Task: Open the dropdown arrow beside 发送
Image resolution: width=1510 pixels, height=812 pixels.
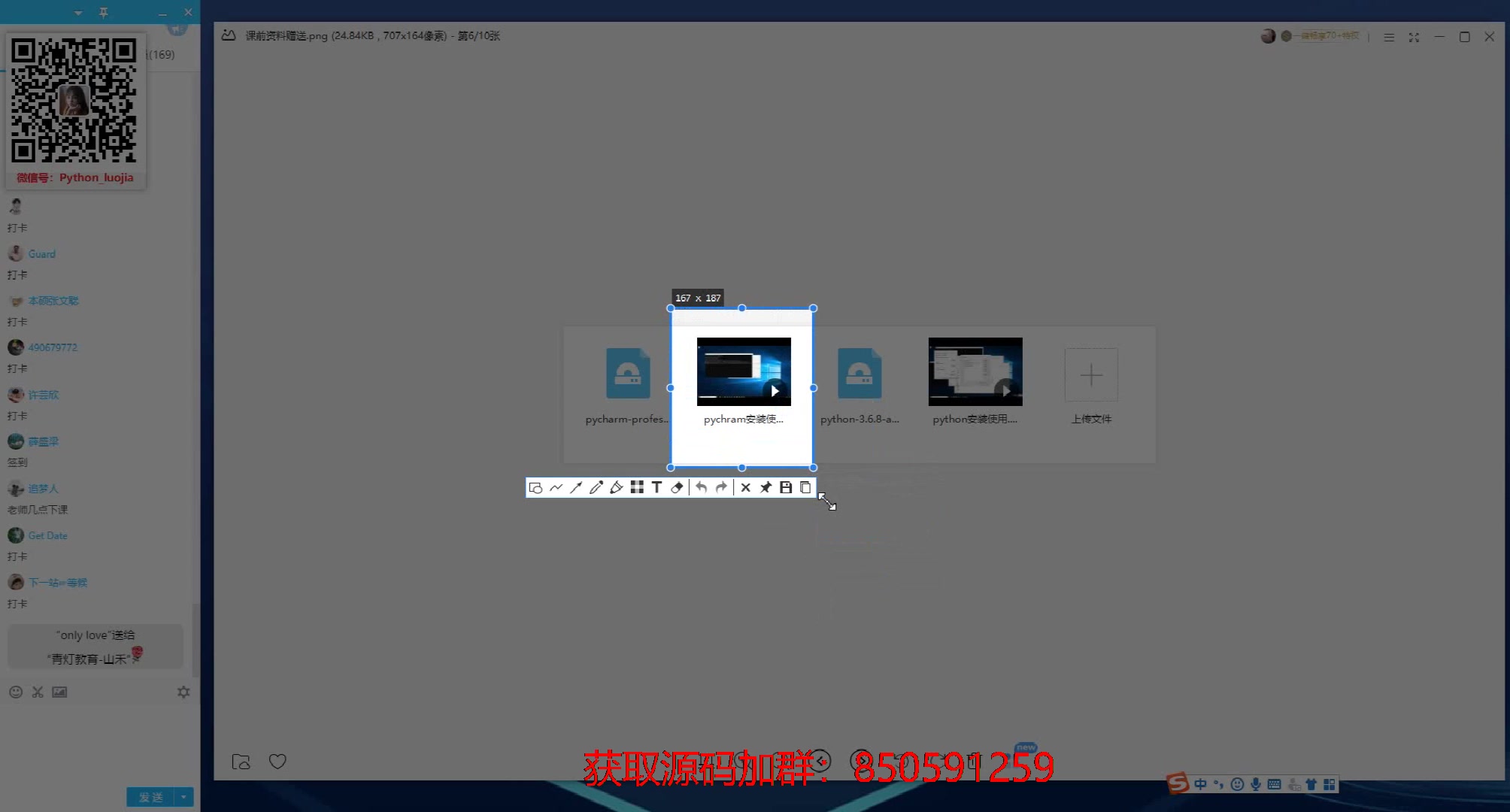Action: pyautogui.click(x=184, y=797)
